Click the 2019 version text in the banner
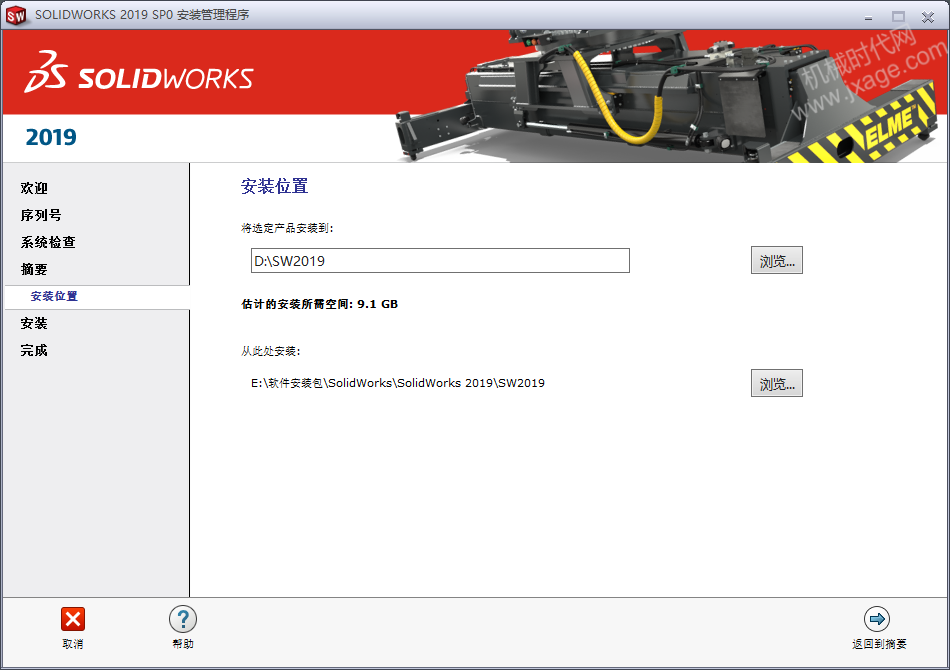 [x=51, y=137]
